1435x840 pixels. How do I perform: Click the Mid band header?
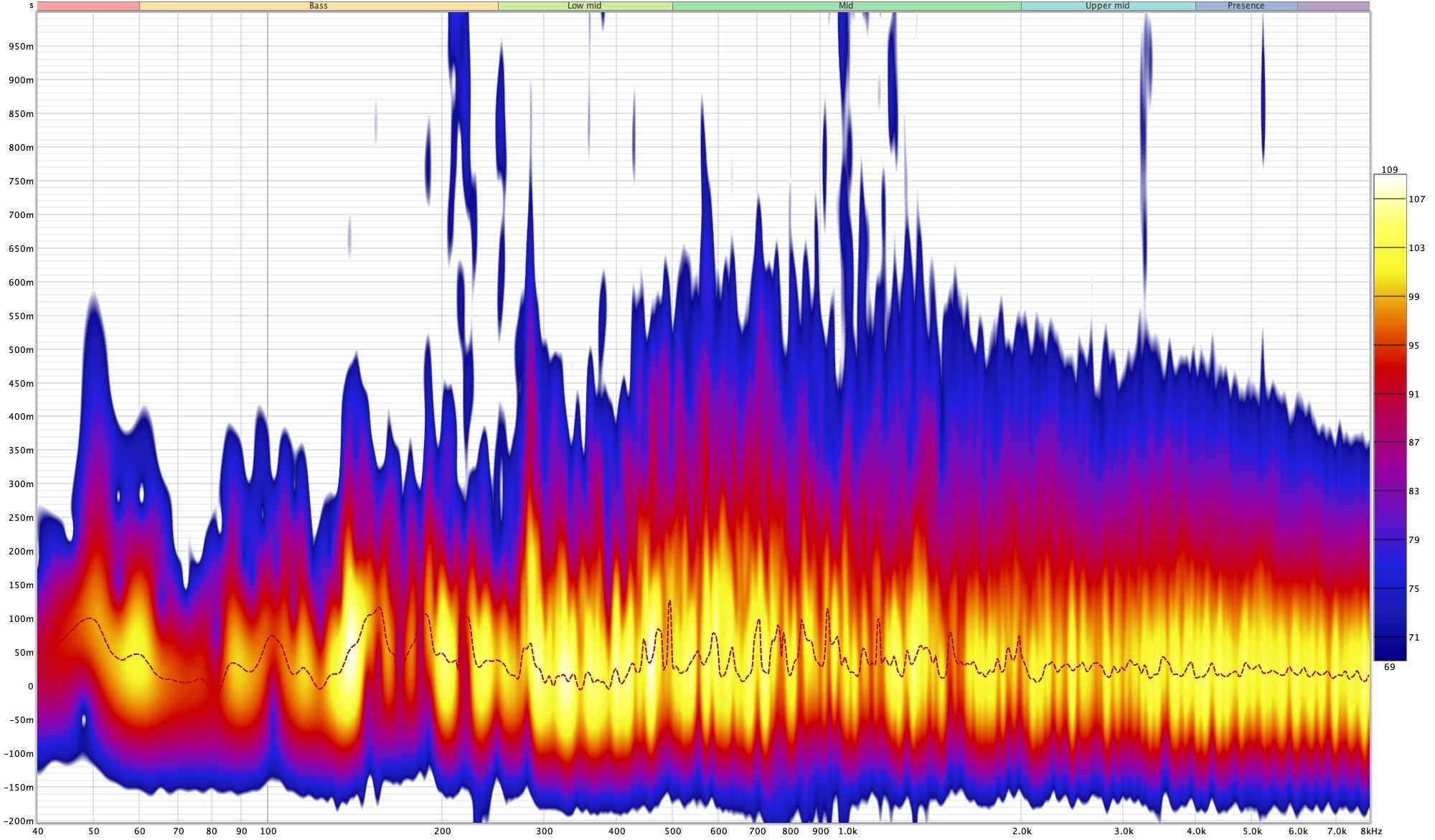click(846, 6)
